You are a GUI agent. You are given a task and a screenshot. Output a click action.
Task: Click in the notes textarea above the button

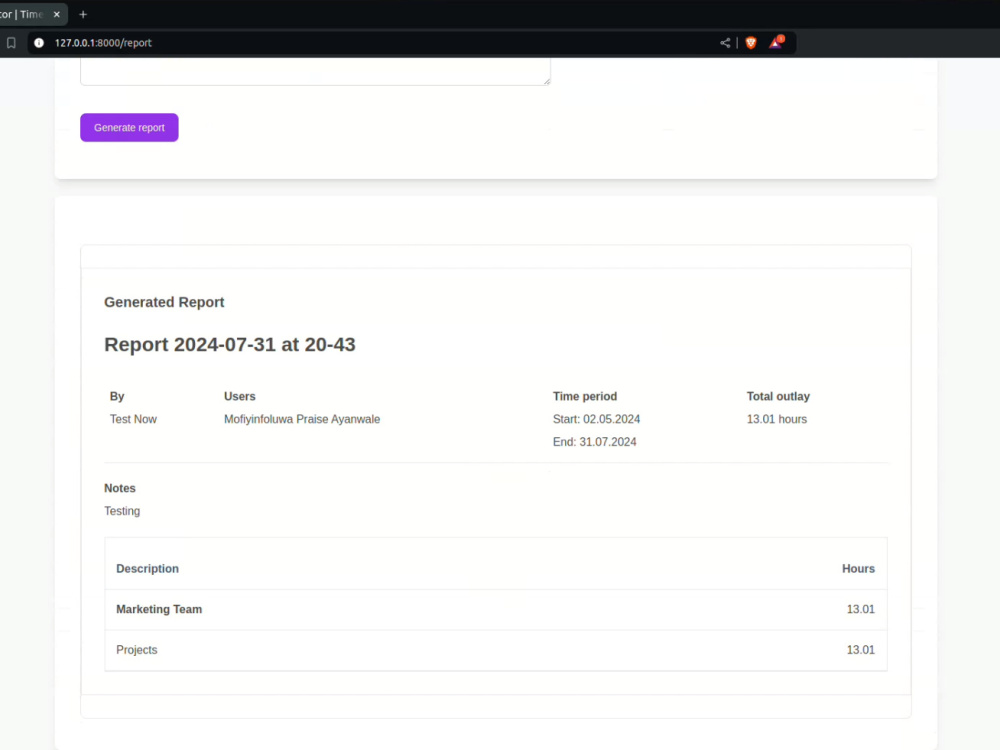tap(315, 71)
